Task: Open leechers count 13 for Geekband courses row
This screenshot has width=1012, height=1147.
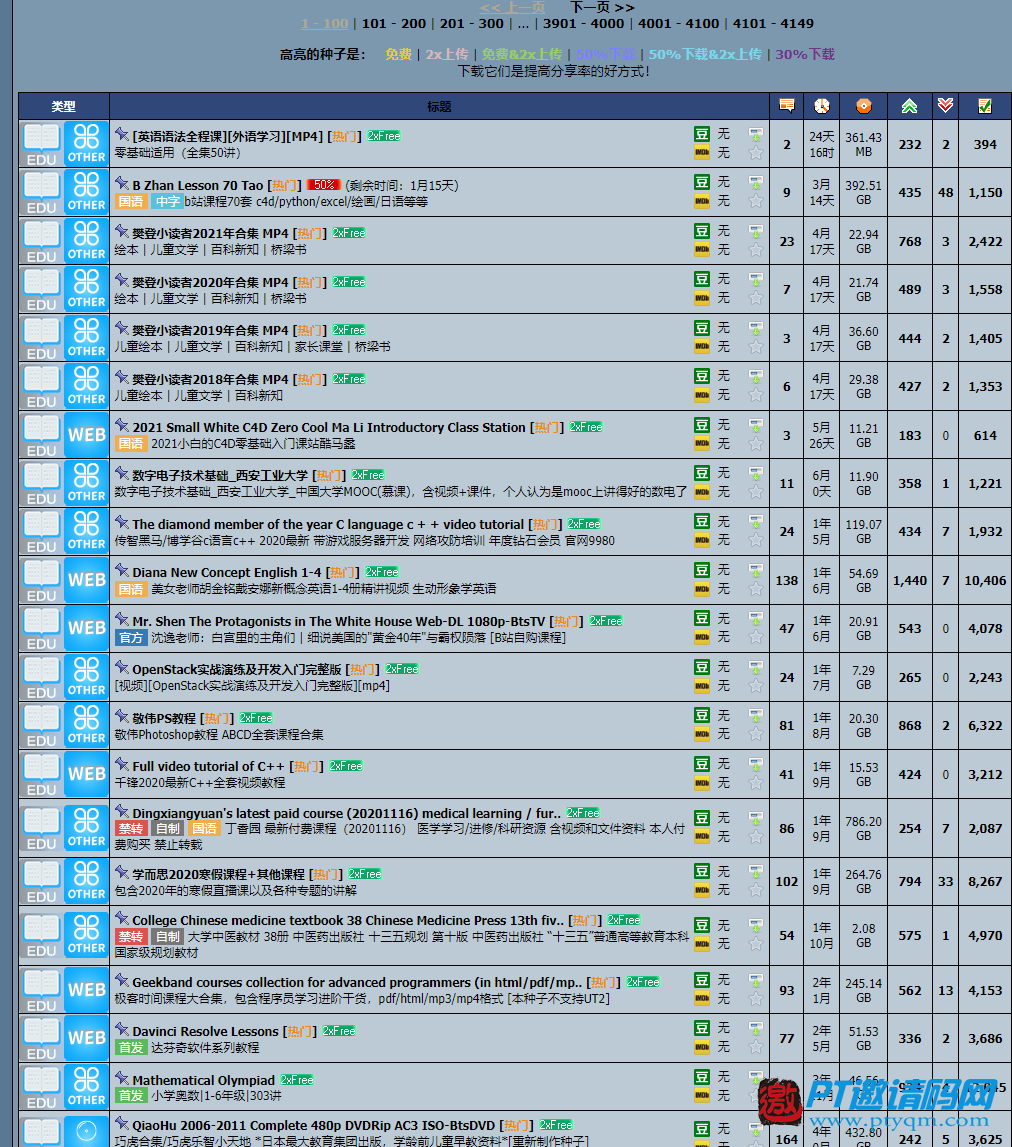Action: click(x=945, y=990)
